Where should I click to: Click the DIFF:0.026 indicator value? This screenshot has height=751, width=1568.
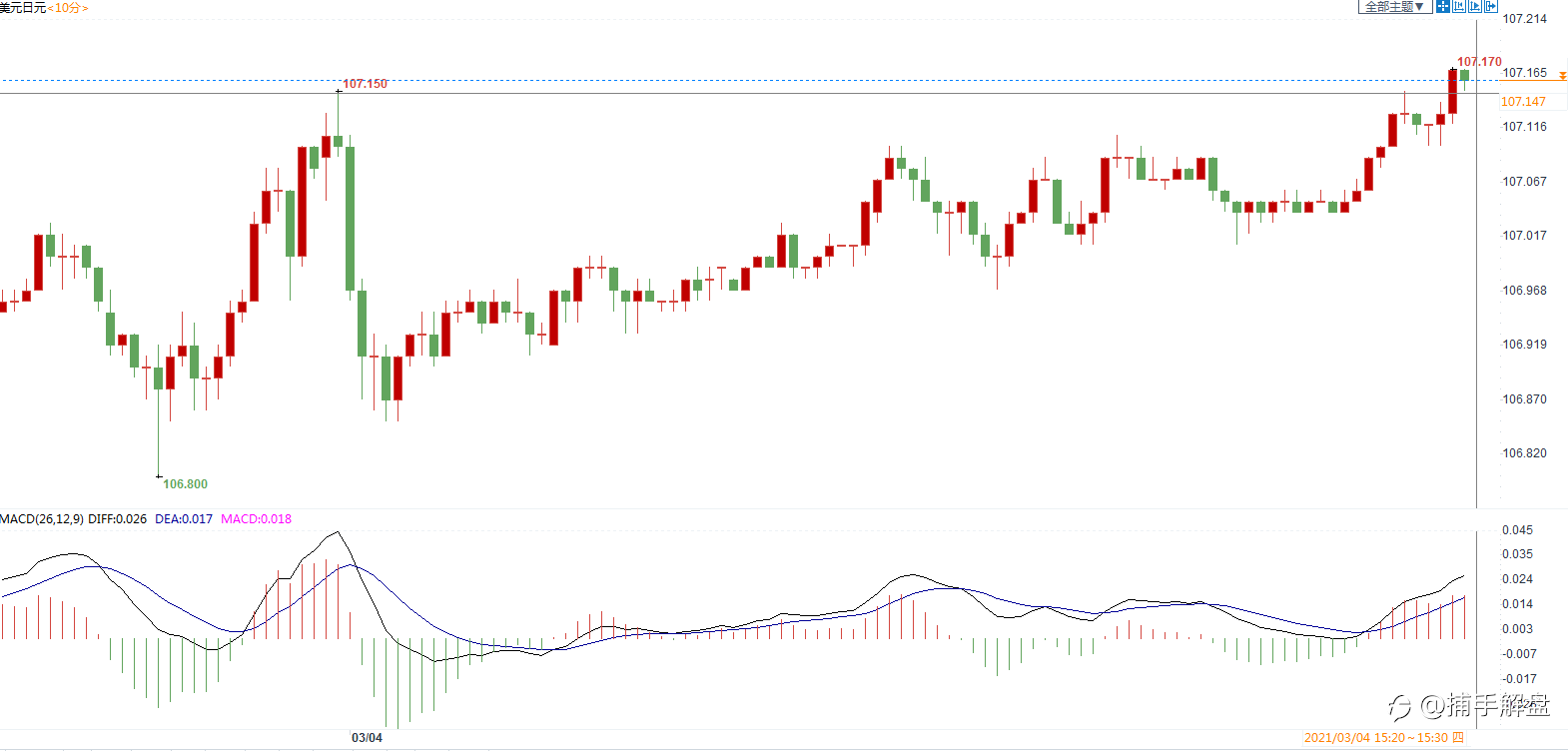pyautogui.click(x=117, y=519)
